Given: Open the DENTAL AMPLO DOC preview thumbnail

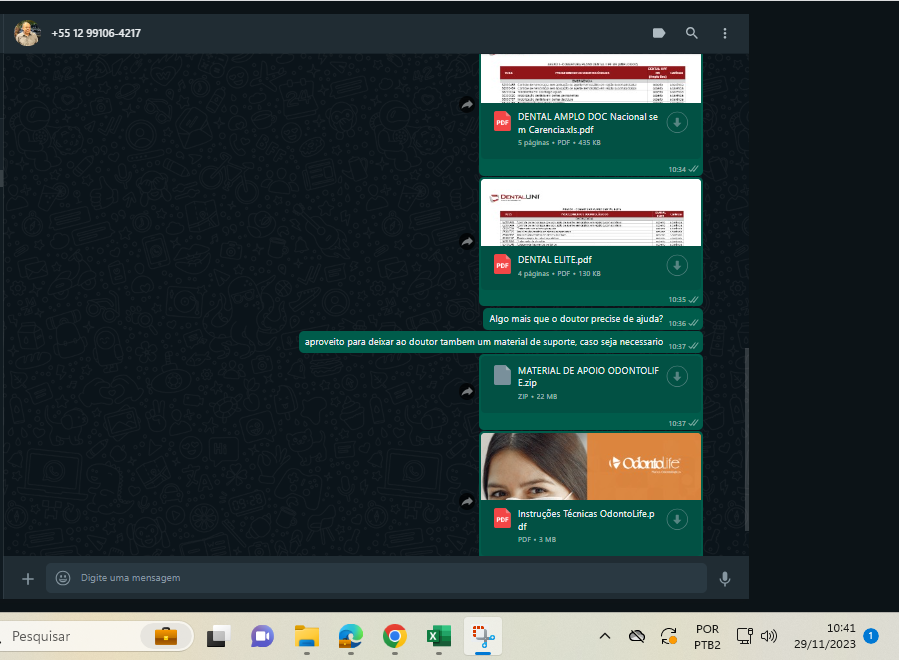Looking at the screenshot, I should [591, 79].
